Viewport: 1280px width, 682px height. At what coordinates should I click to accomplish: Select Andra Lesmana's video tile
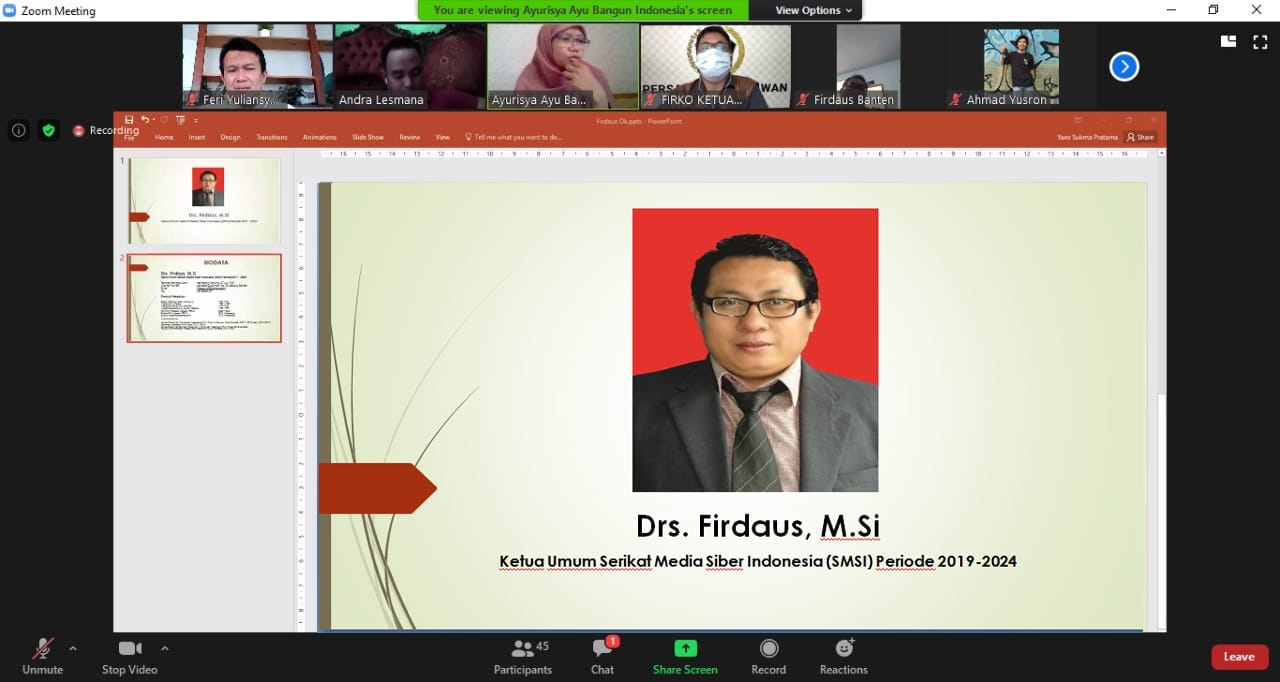(x=410, y=66)
